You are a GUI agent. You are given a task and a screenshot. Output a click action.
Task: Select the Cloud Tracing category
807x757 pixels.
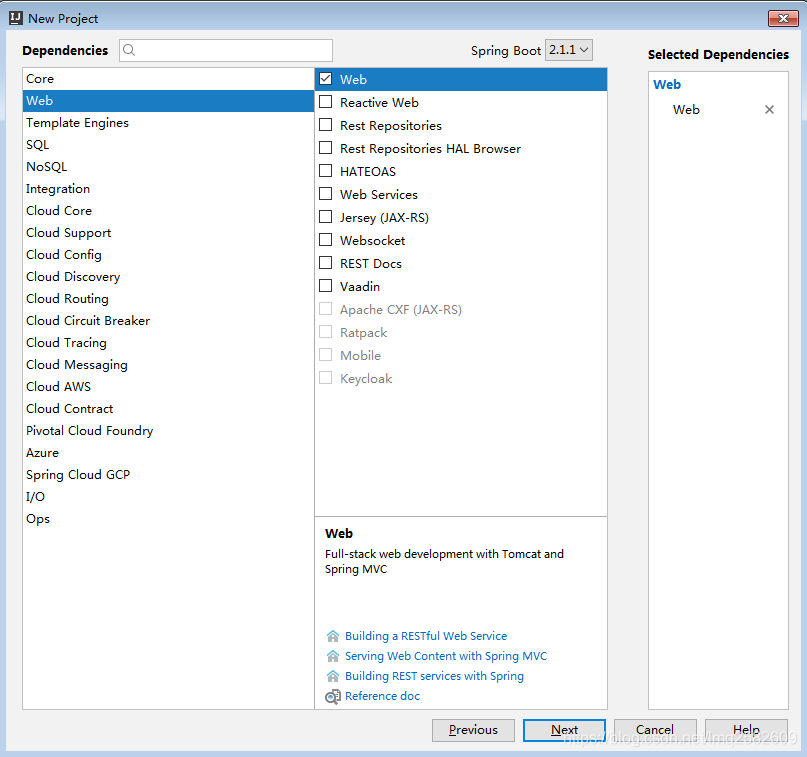coord(168,343)
